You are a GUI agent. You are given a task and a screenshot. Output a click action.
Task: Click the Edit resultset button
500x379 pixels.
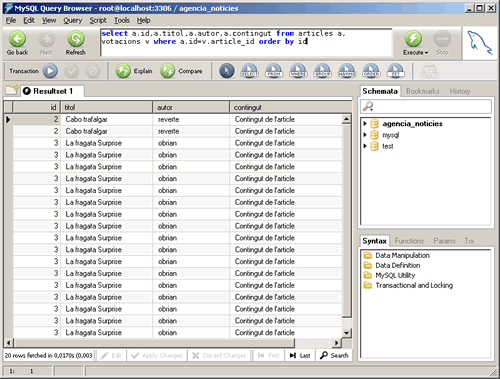pos(112,356)
